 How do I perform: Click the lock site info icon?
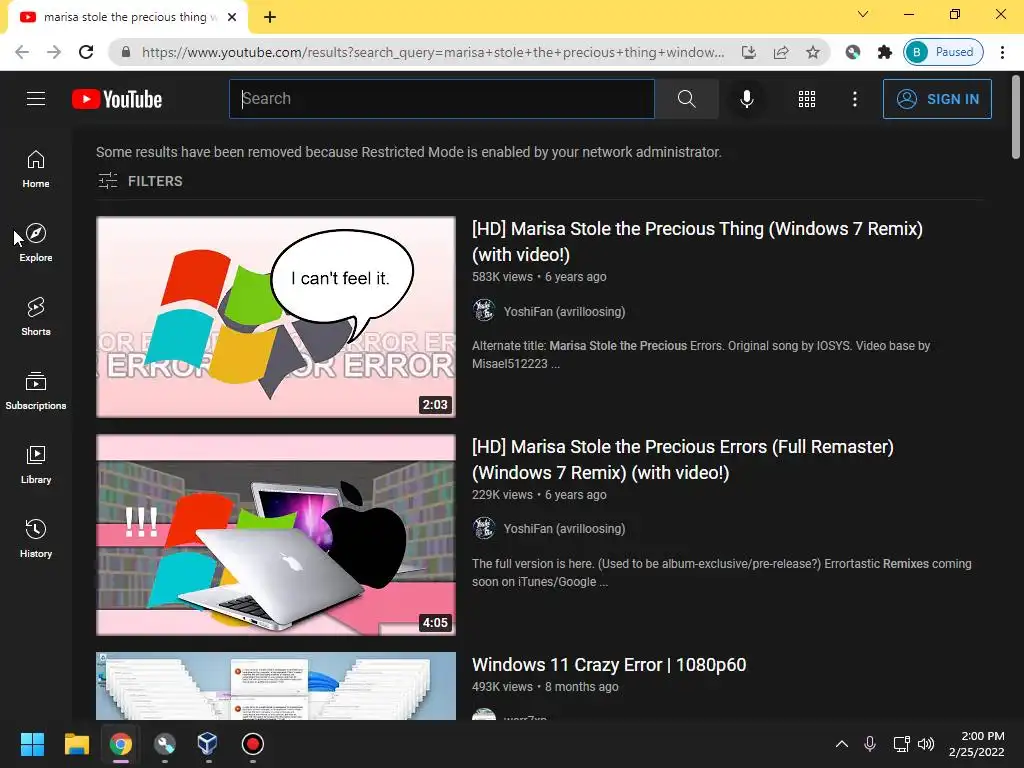tap(126, 52)
